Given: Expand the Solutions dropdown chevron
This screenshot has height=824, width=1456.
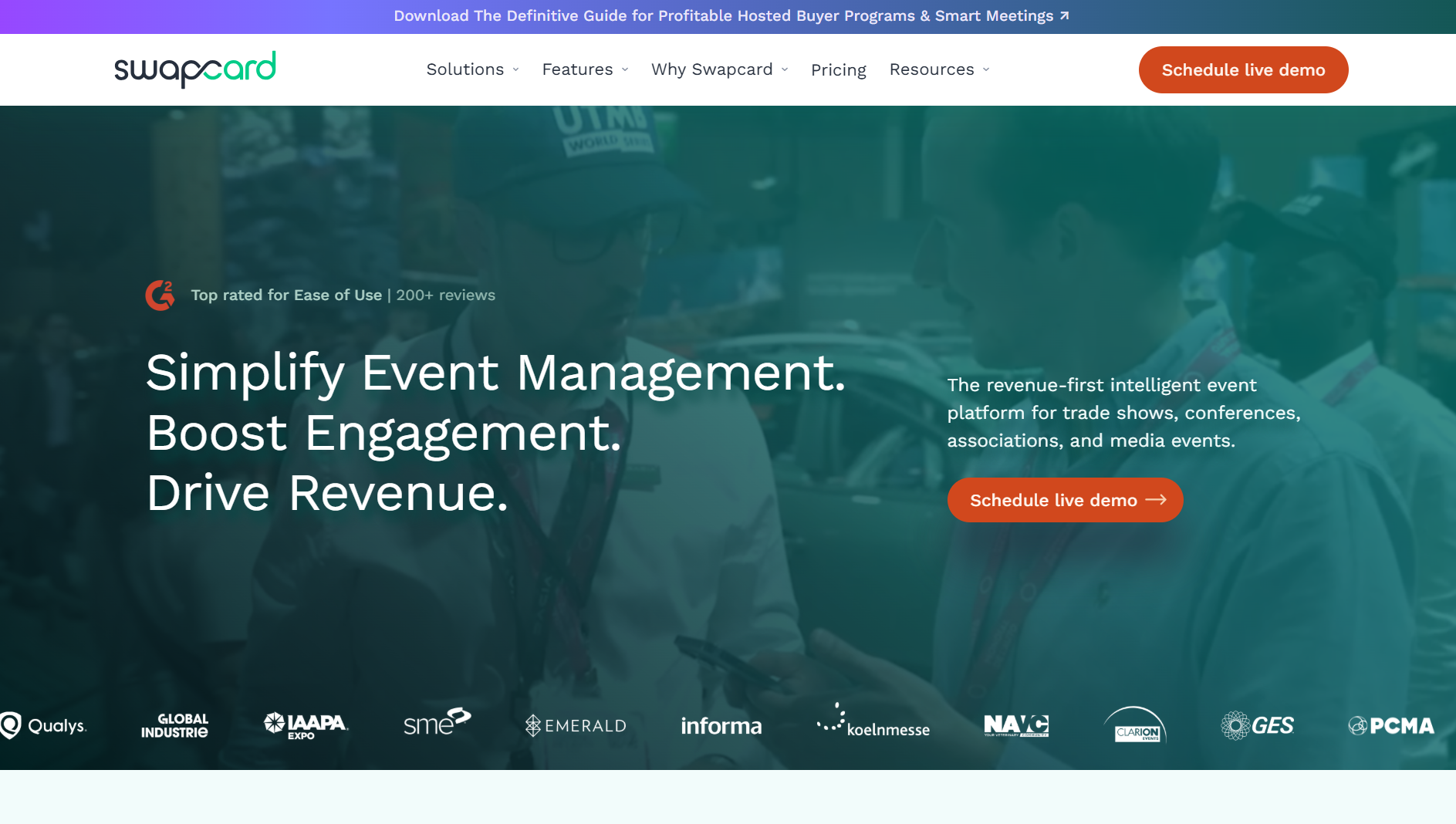Looking at the screenshot, I should [516, 70].
